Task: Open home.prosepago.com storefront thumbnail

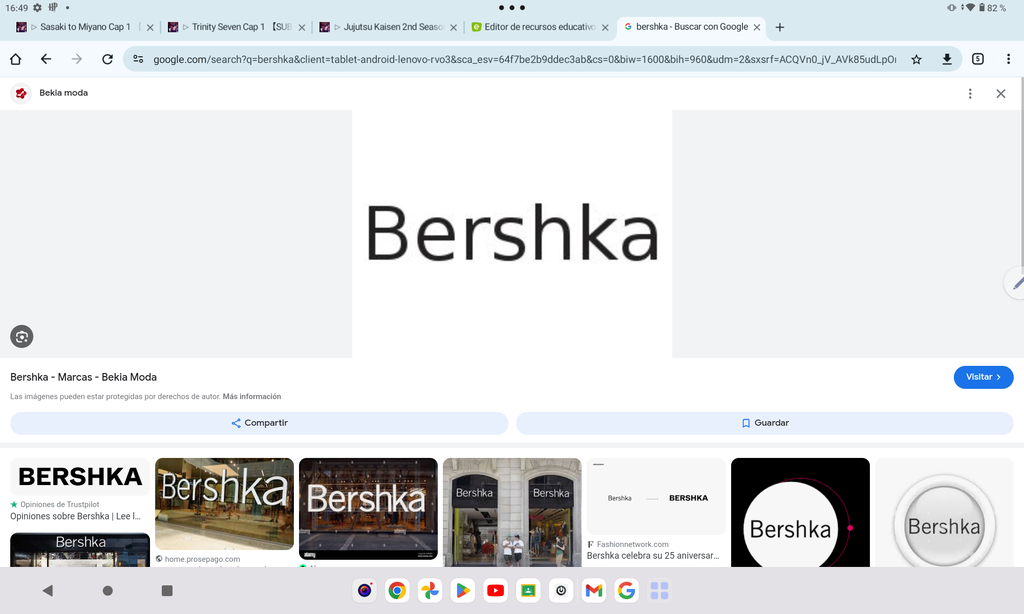Action: point(224,504)
